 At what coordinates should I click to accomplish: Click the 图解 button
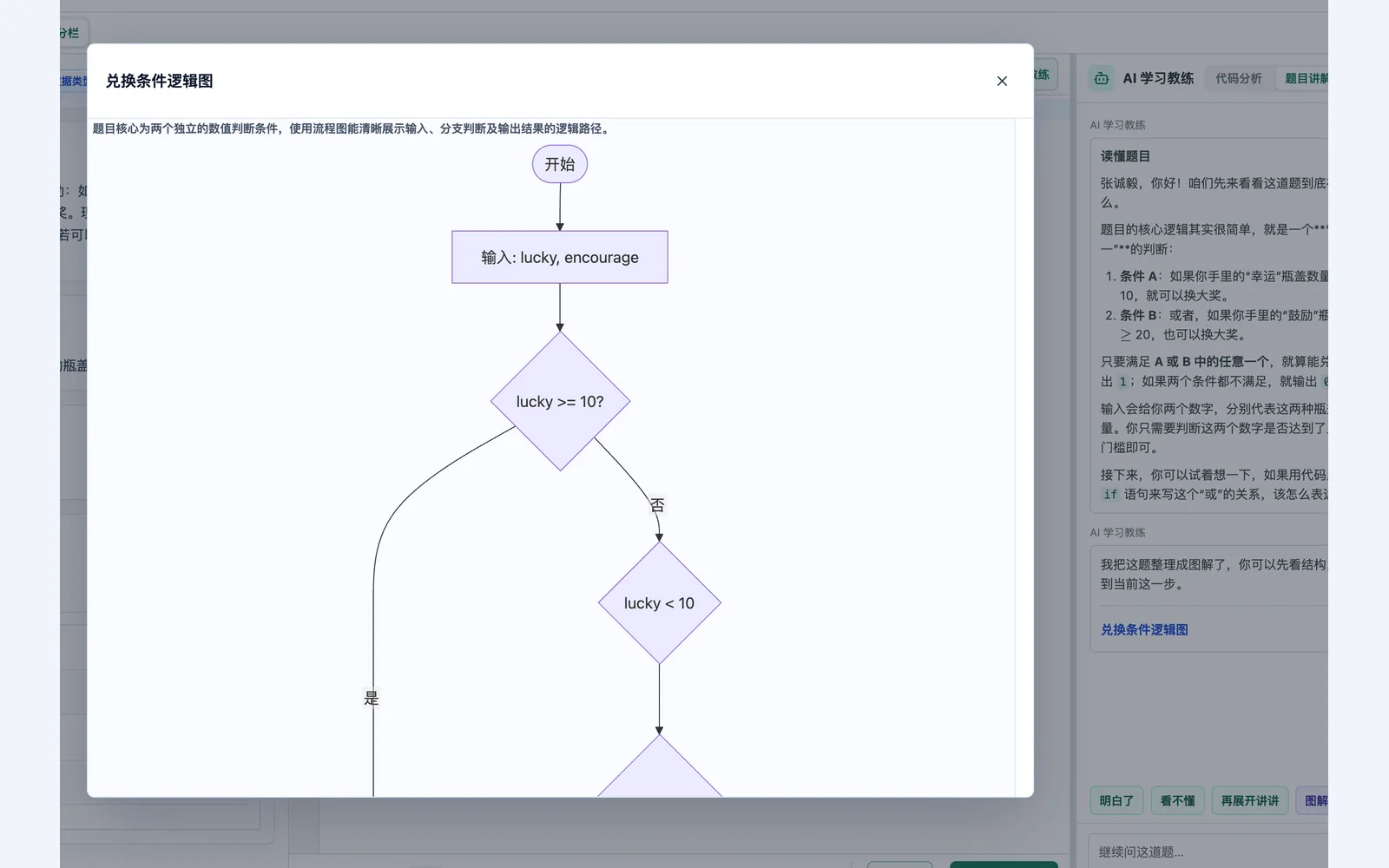click(x=1313, y=800)
